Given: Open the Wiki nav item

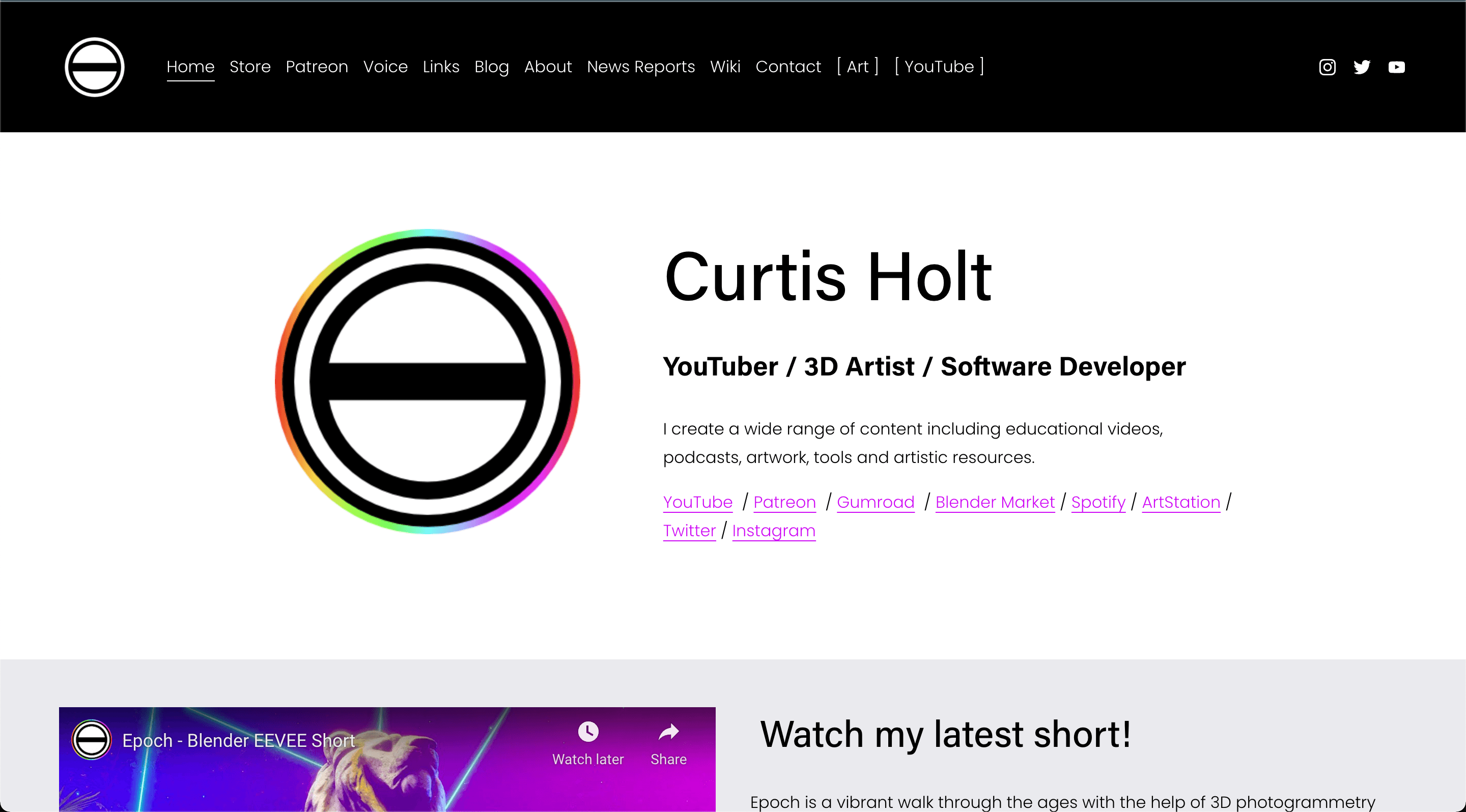Looking at the screenshot, I should tap(725, 67).
